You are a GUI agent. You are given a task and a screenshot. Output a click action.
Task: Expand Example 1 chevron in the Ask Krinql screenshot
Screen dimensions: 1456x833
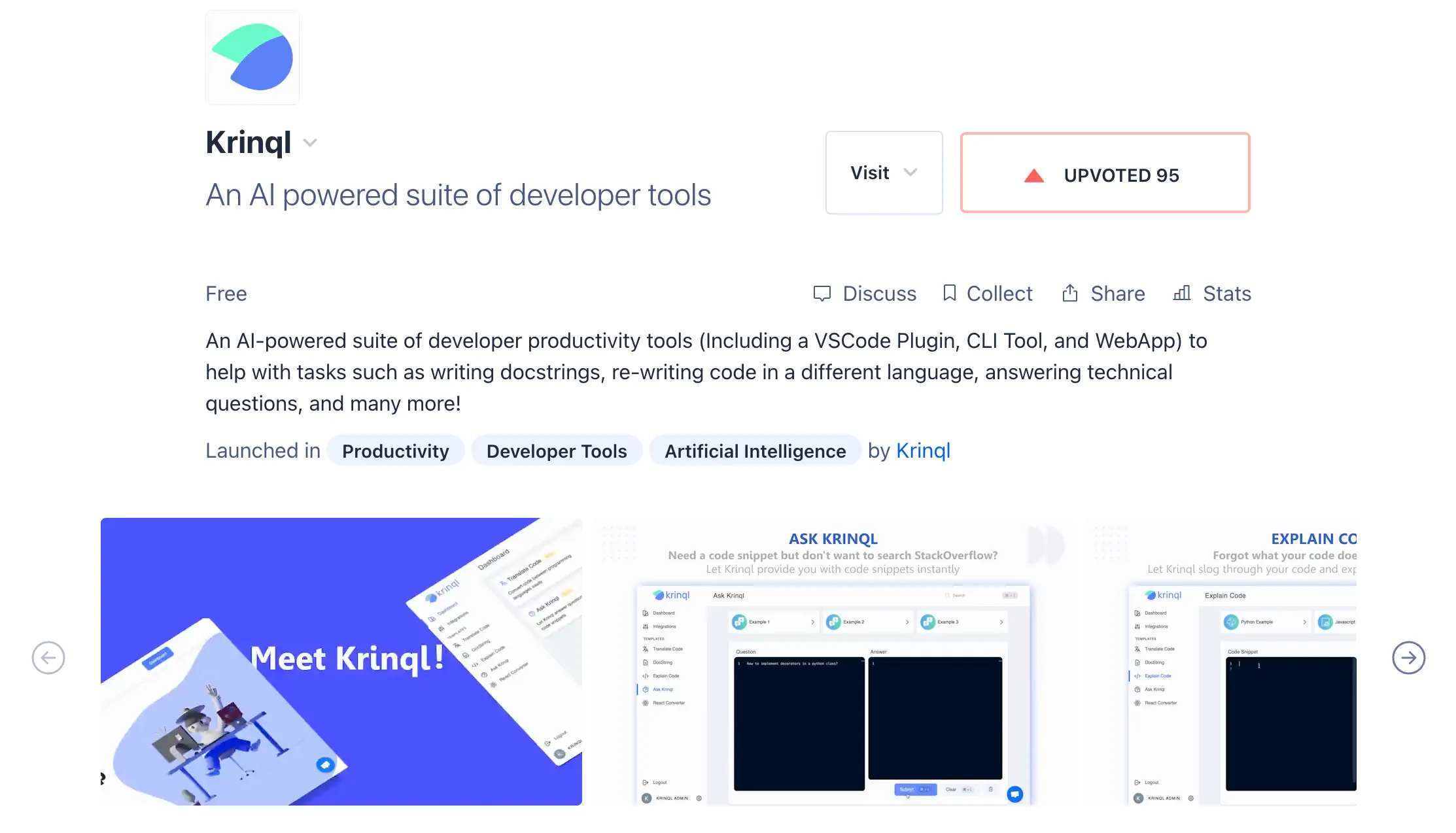813,622
